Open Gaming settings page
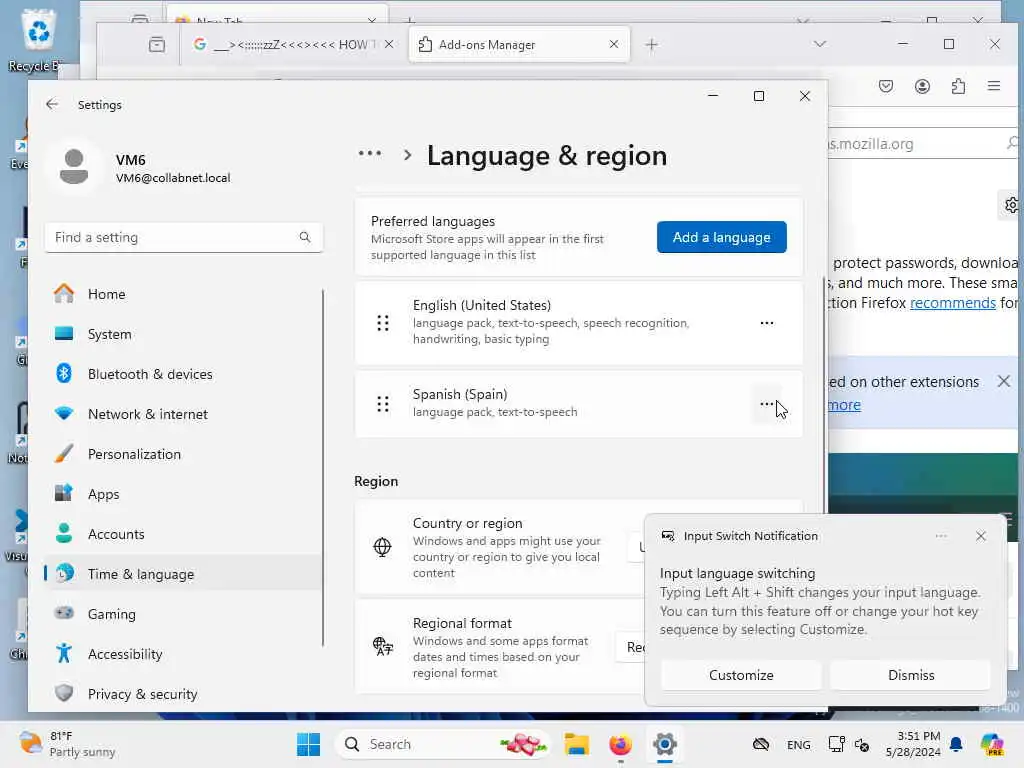 click(x=183, y=614)
